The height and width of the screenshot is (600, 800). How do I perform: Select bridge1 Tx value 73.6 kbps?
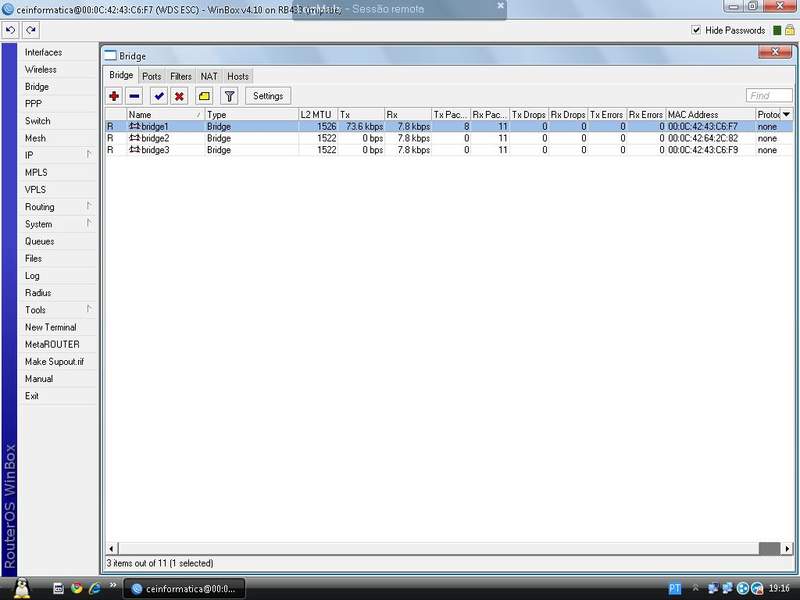click(364, 127)
